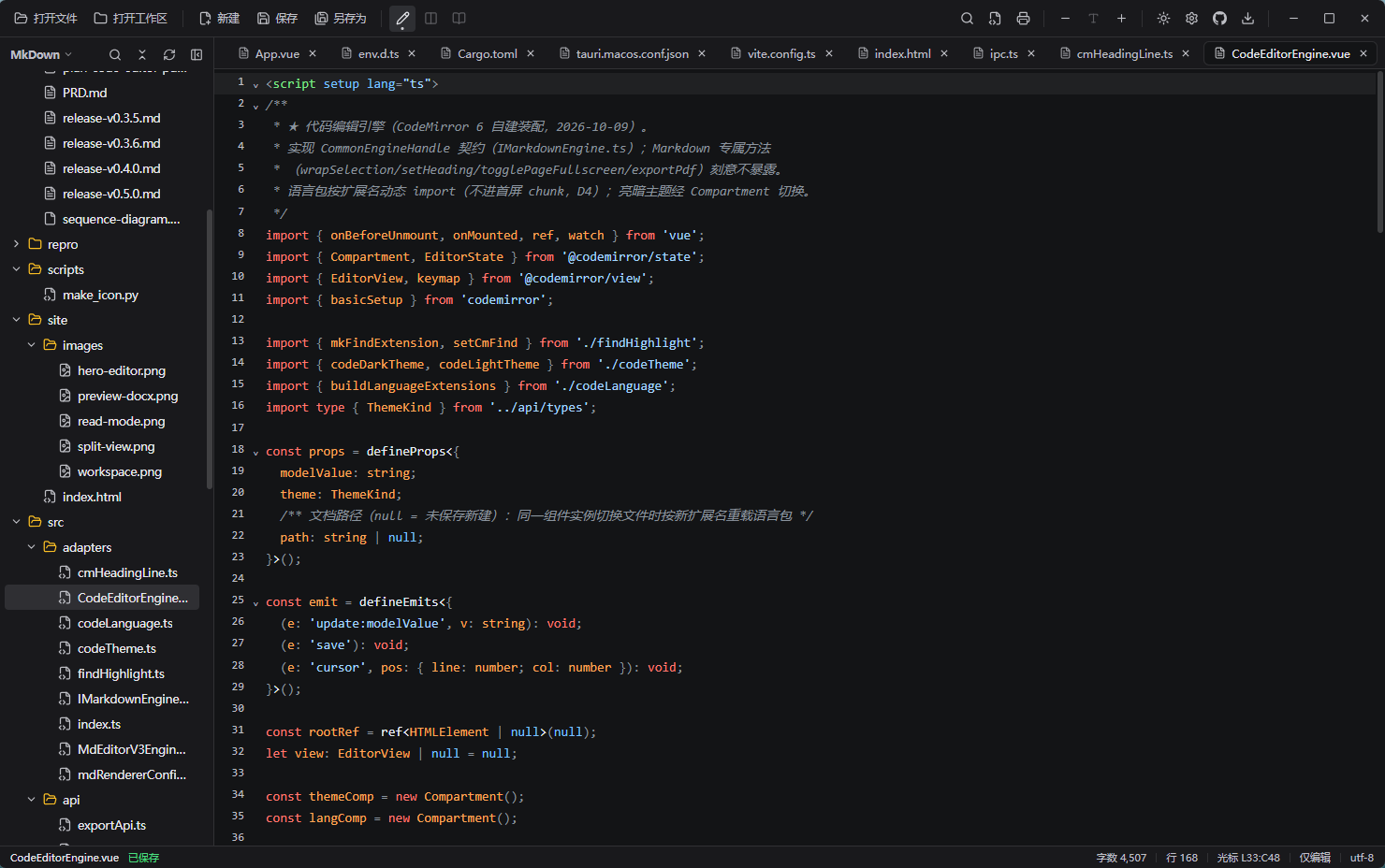
Task: Close the App.vue tab
Action: click(313, 53)
